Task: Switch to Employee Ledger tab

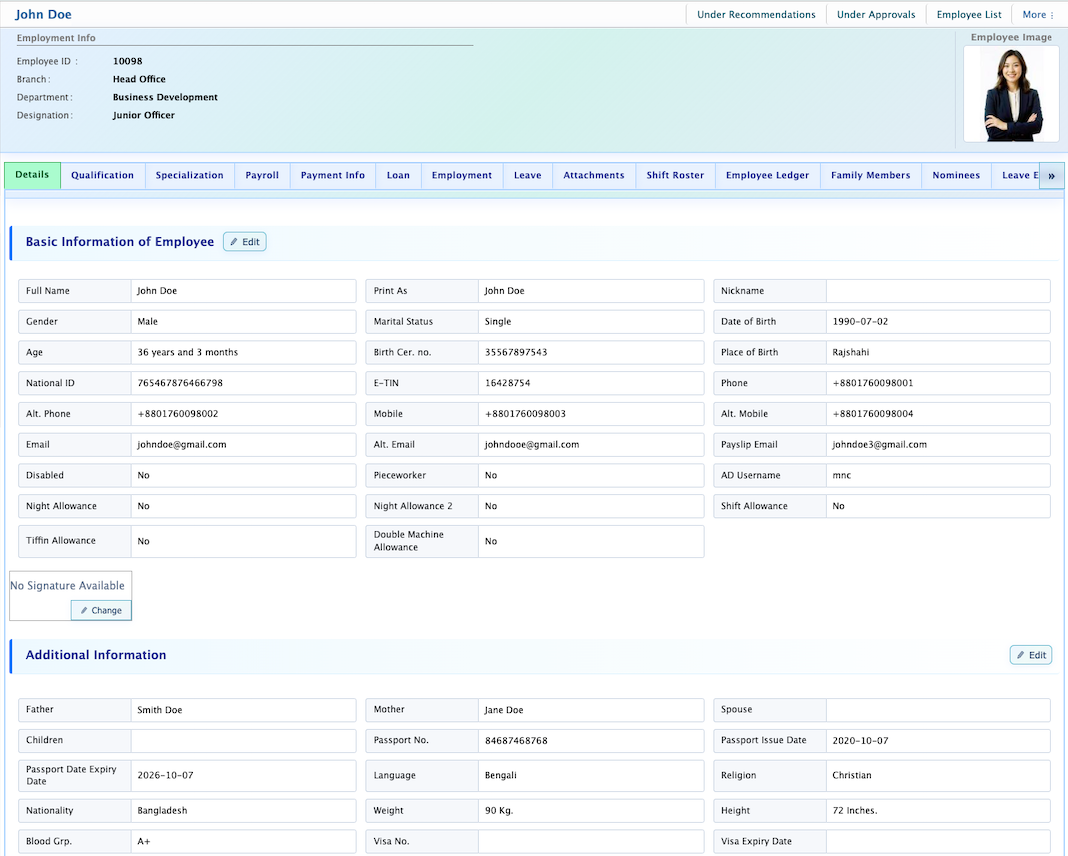Action: (767, 175)
